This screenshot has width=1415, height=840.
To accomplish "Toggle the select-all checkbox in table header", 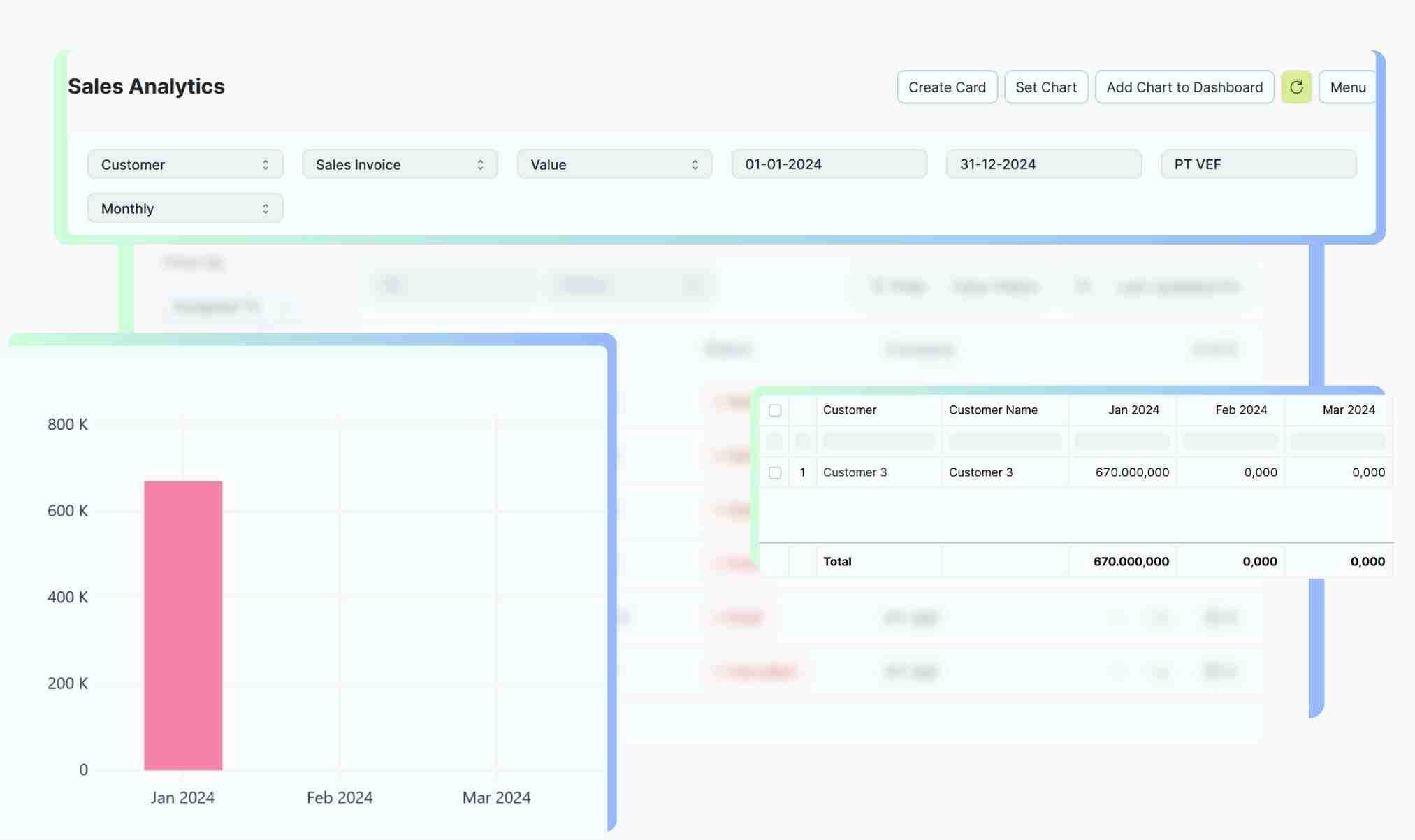I will (774, 410).
